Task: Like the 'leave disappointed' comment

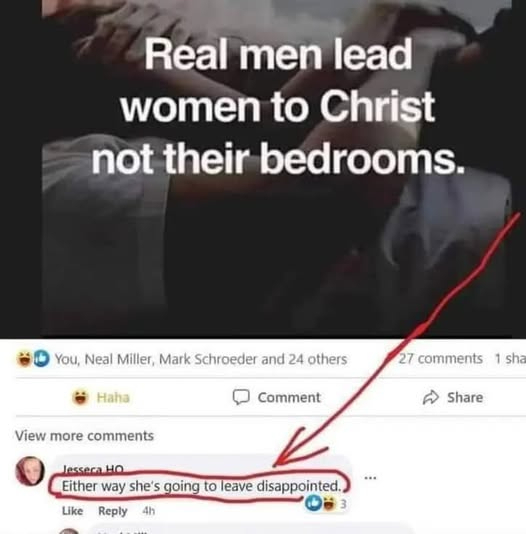Action: [x=73, y=511]
